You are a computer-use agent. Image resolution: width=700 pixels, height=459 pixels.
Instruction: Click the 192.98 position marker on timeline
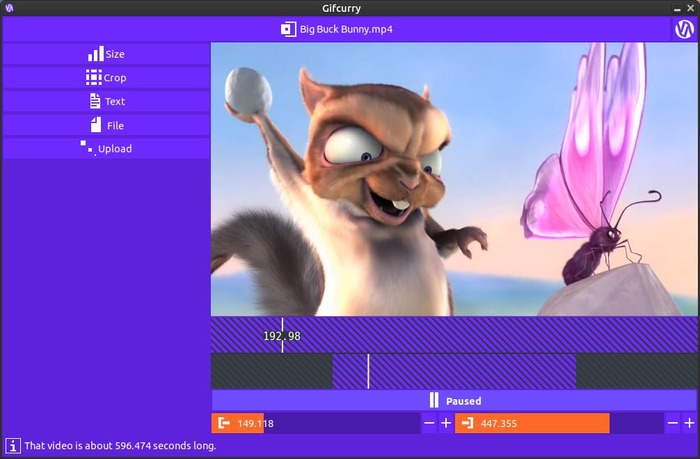point(282,336)
